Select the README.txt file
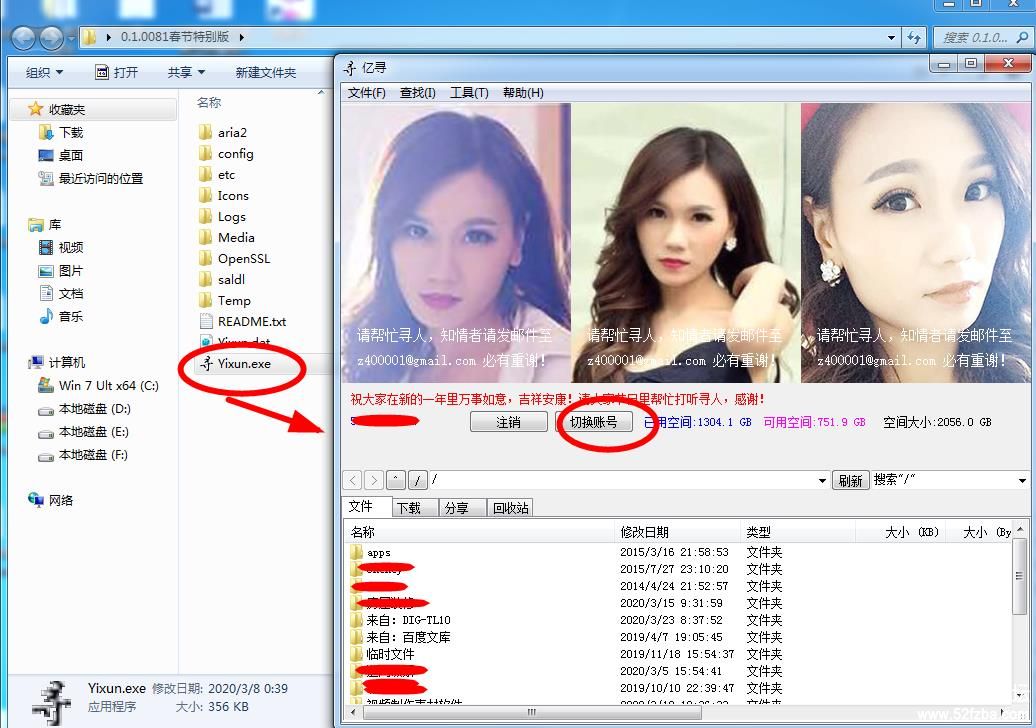The image size is (1036, 728). tap(242, 322)
